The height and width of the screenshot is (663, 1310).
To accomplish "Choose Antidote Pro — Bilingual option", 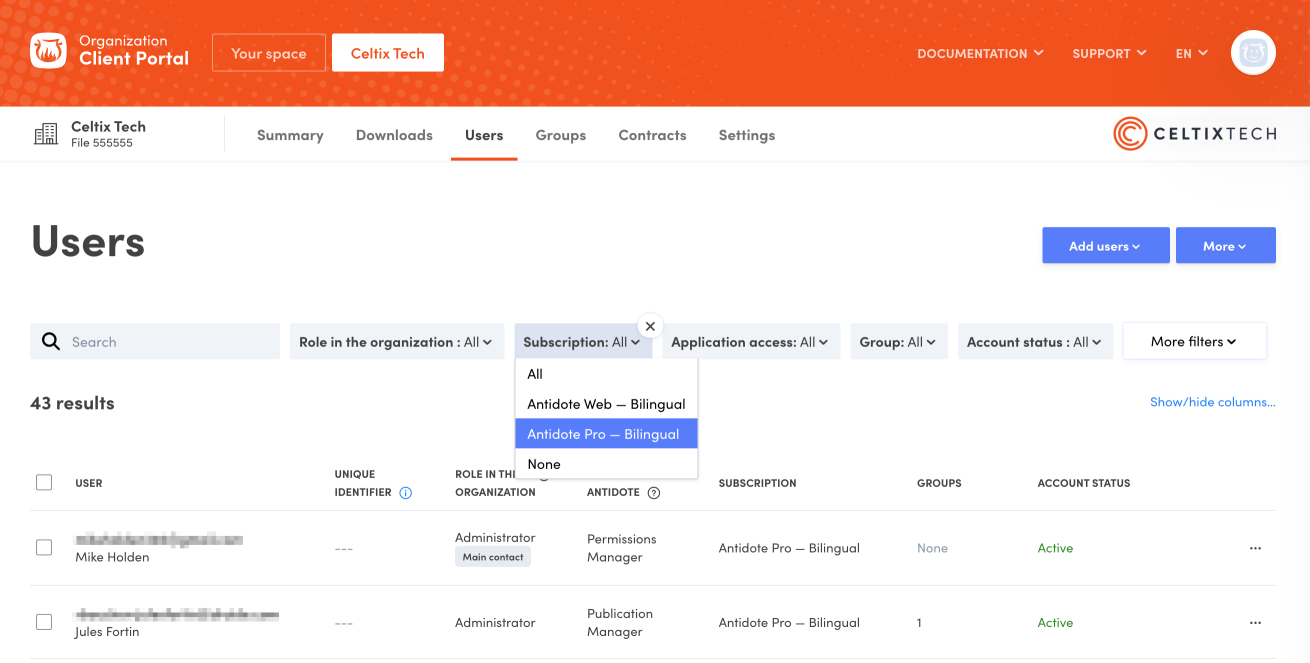I will pyautogui.click(x=604, y=434).
